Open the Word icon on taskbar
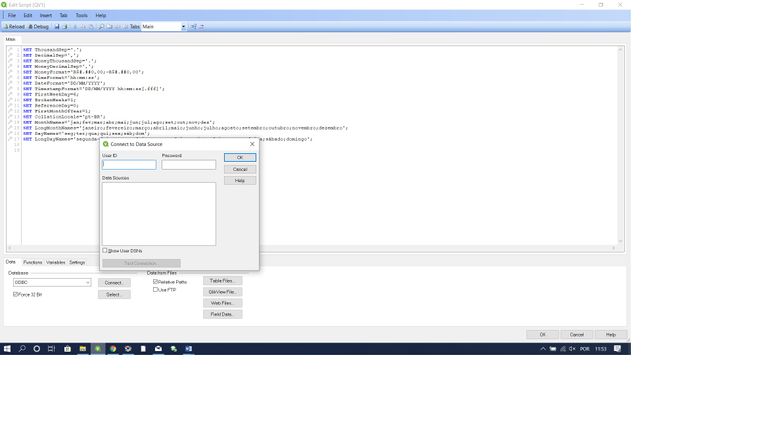Image resolution: width=757 pixels, height=426 pixels. click(189, 348)
